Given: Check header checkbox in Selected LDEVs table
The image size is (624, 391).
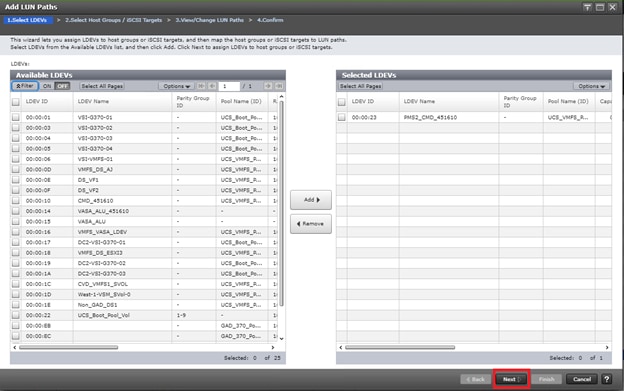Looking at the screenshot, I should [341, 102].
